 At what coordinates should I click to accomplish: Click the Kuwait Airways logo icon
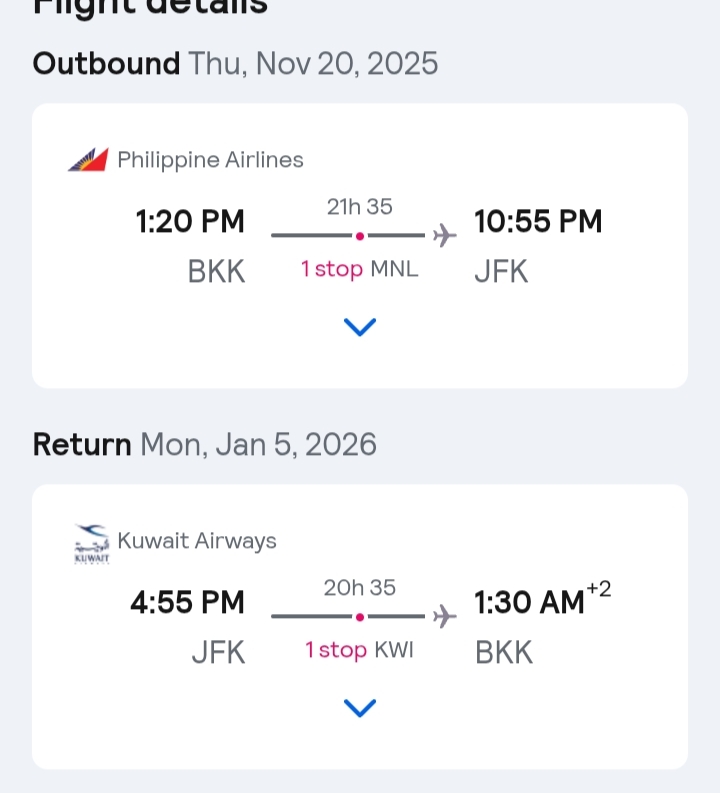point(92,544)
